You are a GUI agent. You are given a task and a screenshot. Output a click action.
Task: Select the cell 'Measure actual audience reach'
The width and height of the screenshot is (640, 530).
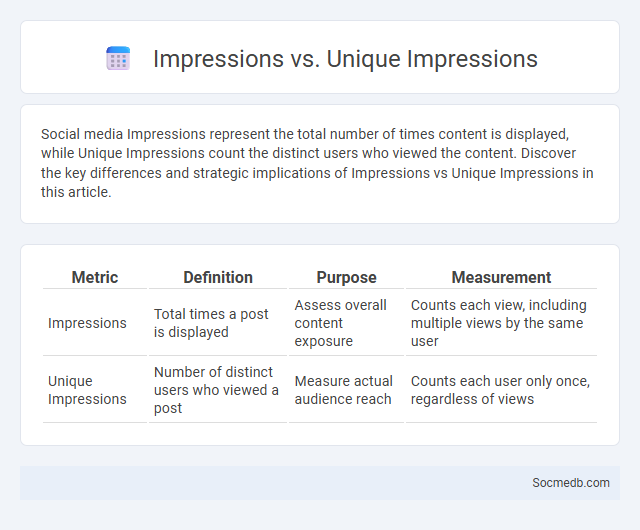pos(346,390)
